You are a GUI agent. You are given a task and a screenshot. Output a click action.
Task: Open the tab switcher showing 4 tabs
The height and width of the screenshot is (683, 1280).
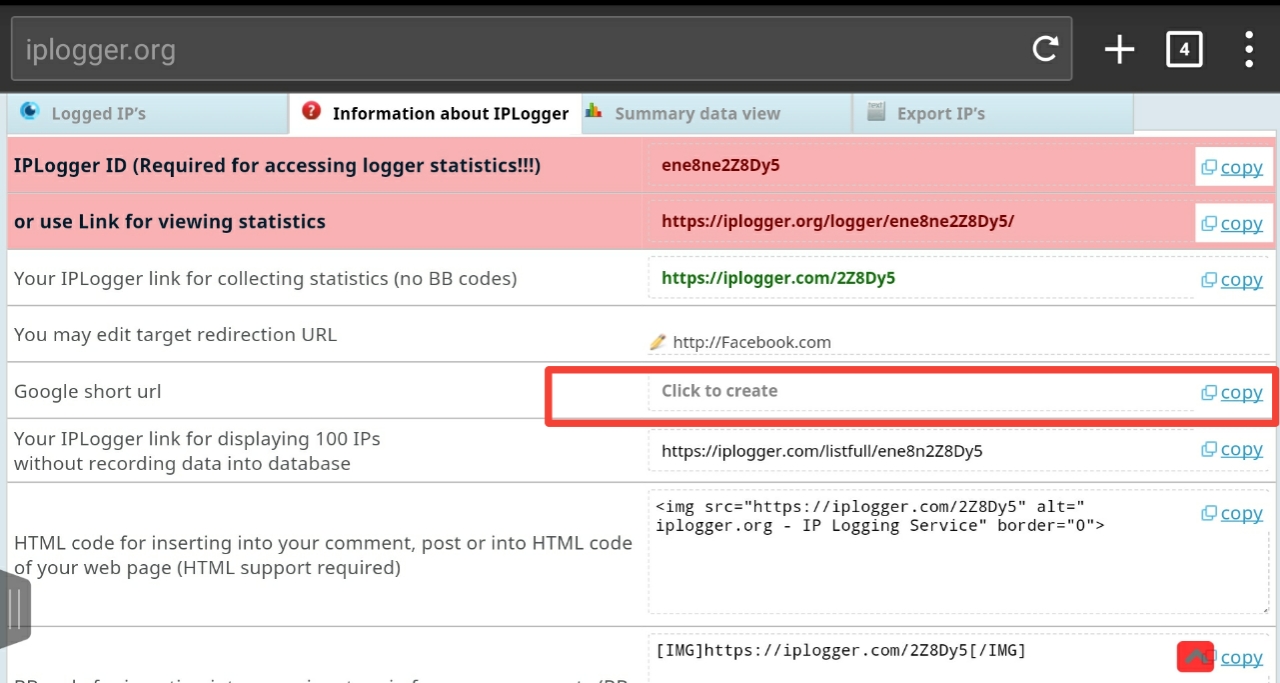pos(1184,49)
